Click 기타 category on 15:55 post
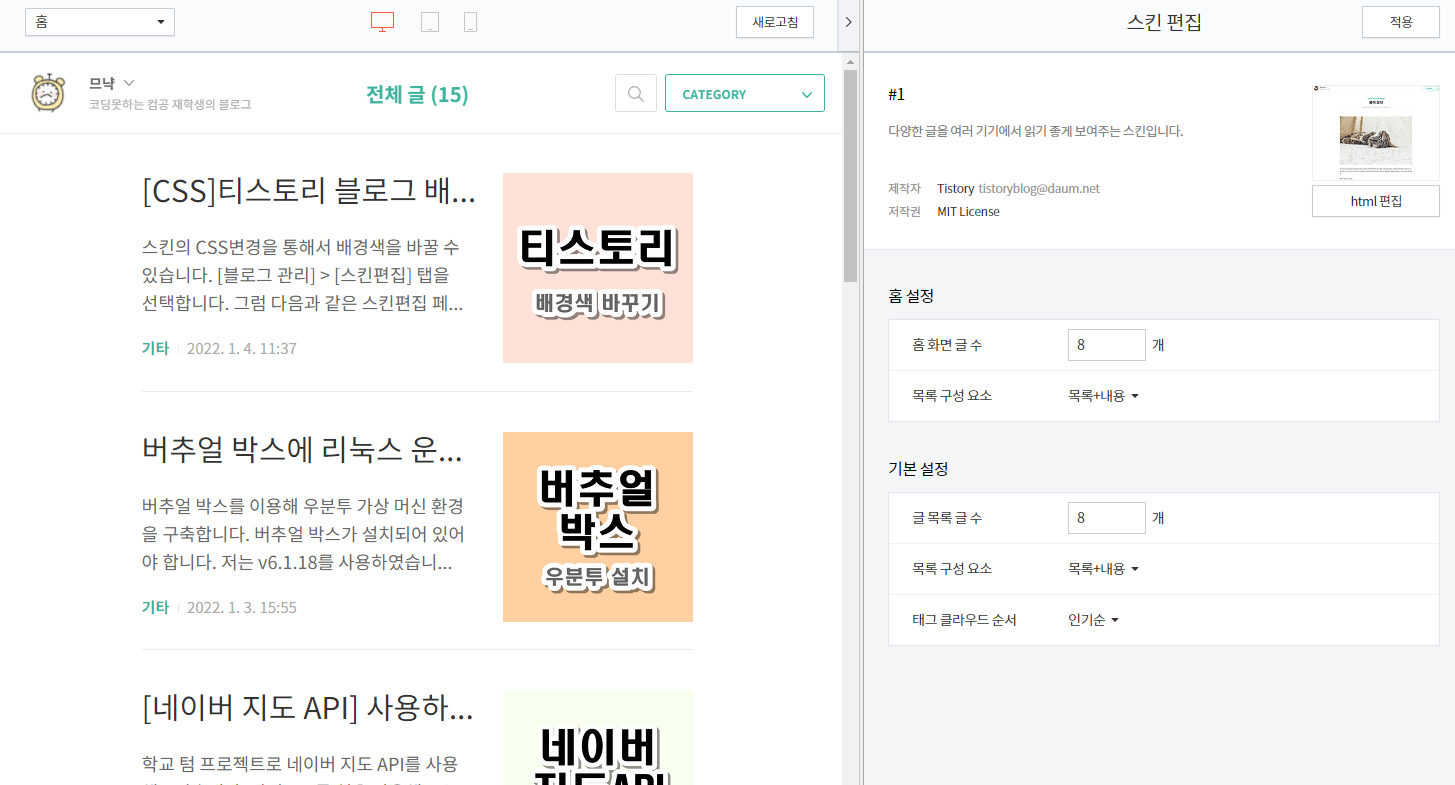Viewport: 1455px width, 785px height. 155,608
